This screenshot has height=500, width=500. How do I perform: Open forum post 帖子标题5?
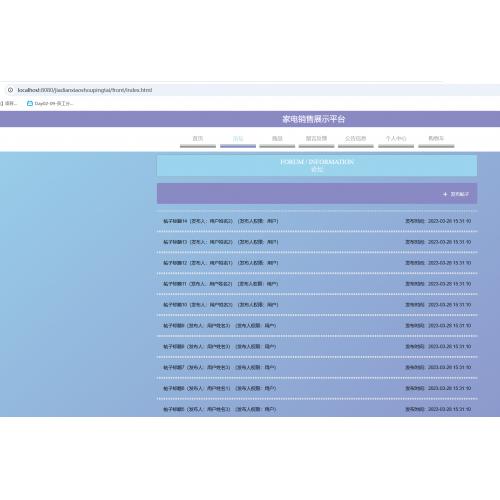coord(317,409)
